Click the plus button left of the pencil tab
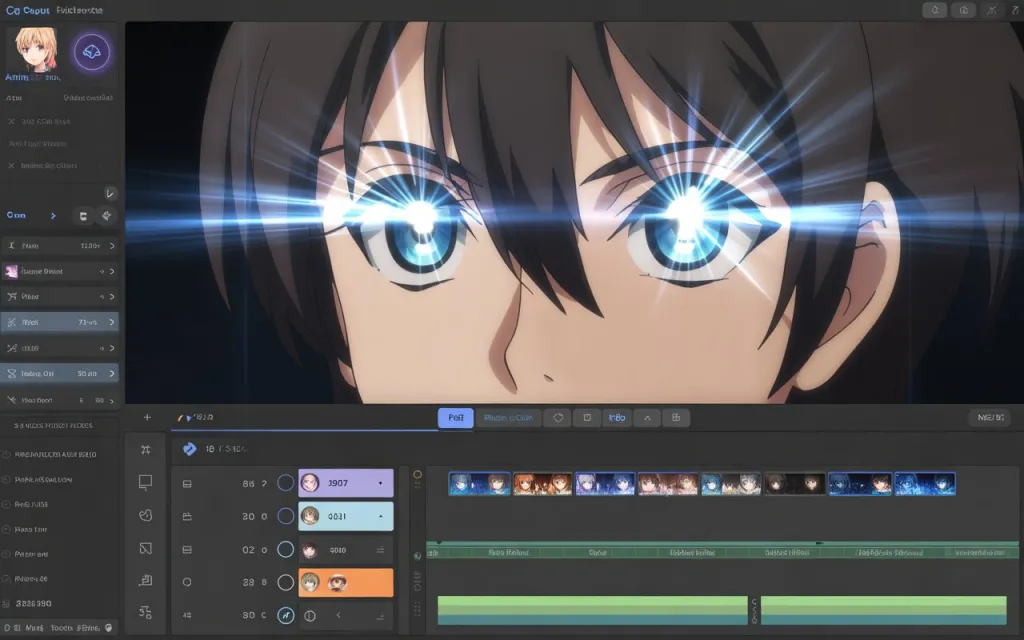1024x640 pixels. (147, 417)
